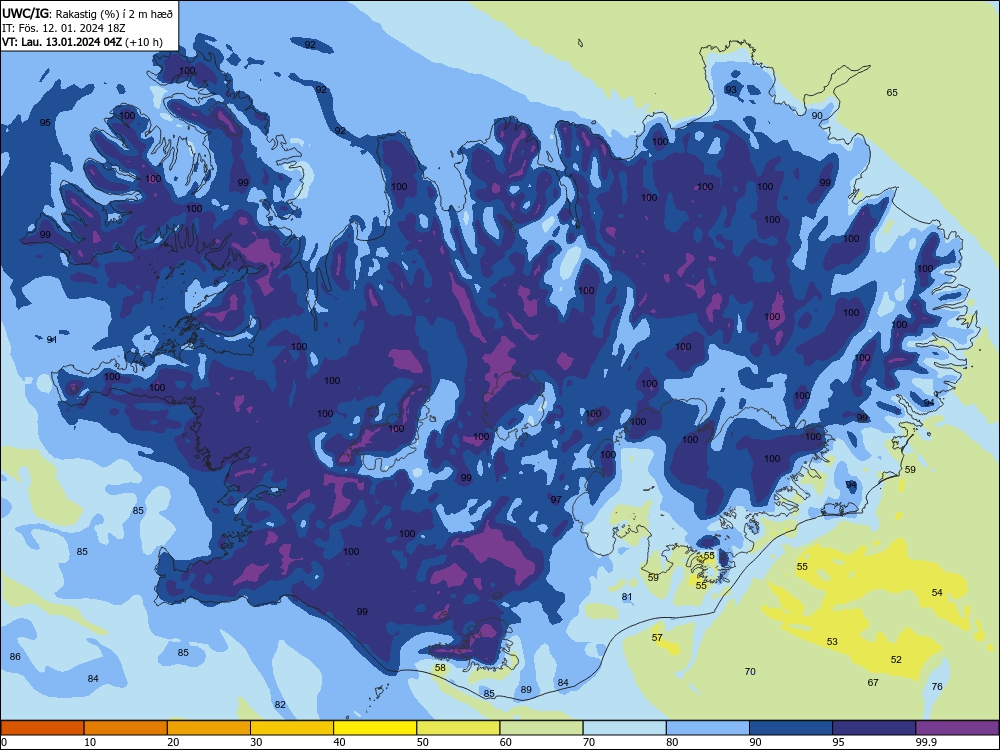Click the title 'Rakastig (%) í 2 m hæð'
Screen dimensions: 1000x750
[114, 13]
